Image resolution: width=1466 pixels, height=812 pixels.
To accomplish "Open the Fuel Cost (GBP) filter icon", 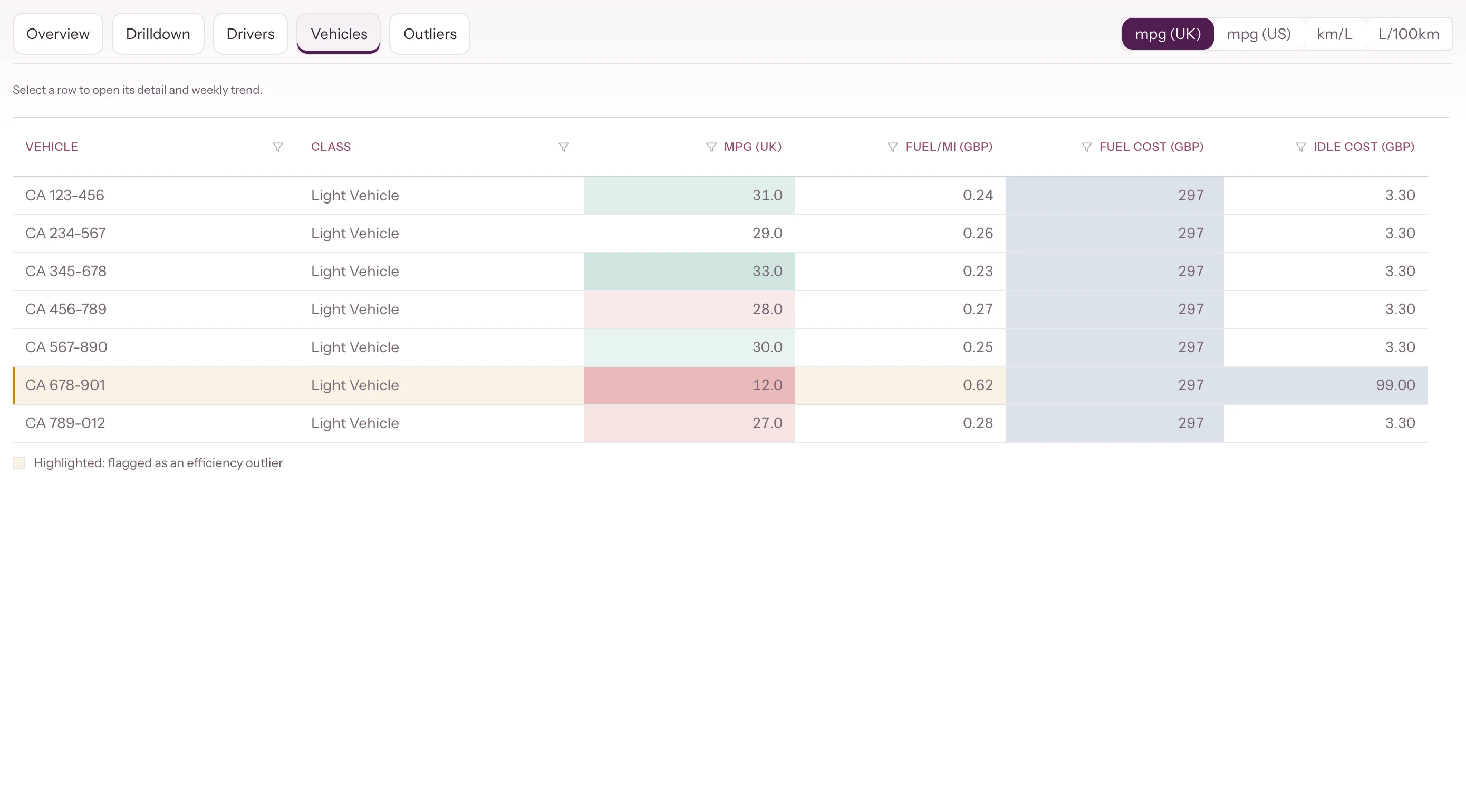I will 1086,147.
